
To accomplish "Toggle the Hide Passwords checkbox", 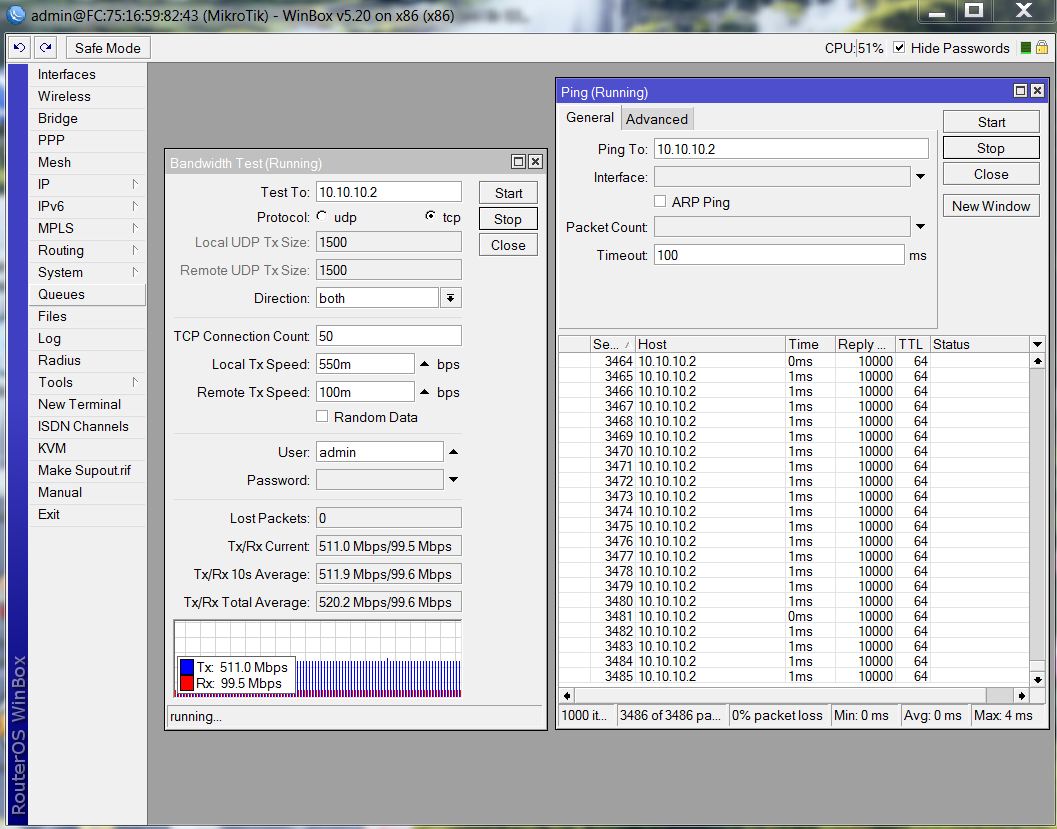I will (899, 48).
